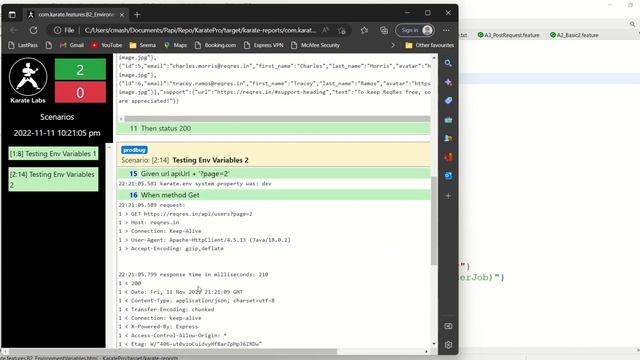Open the Edge sidebar search icon

tap(448, 63)
